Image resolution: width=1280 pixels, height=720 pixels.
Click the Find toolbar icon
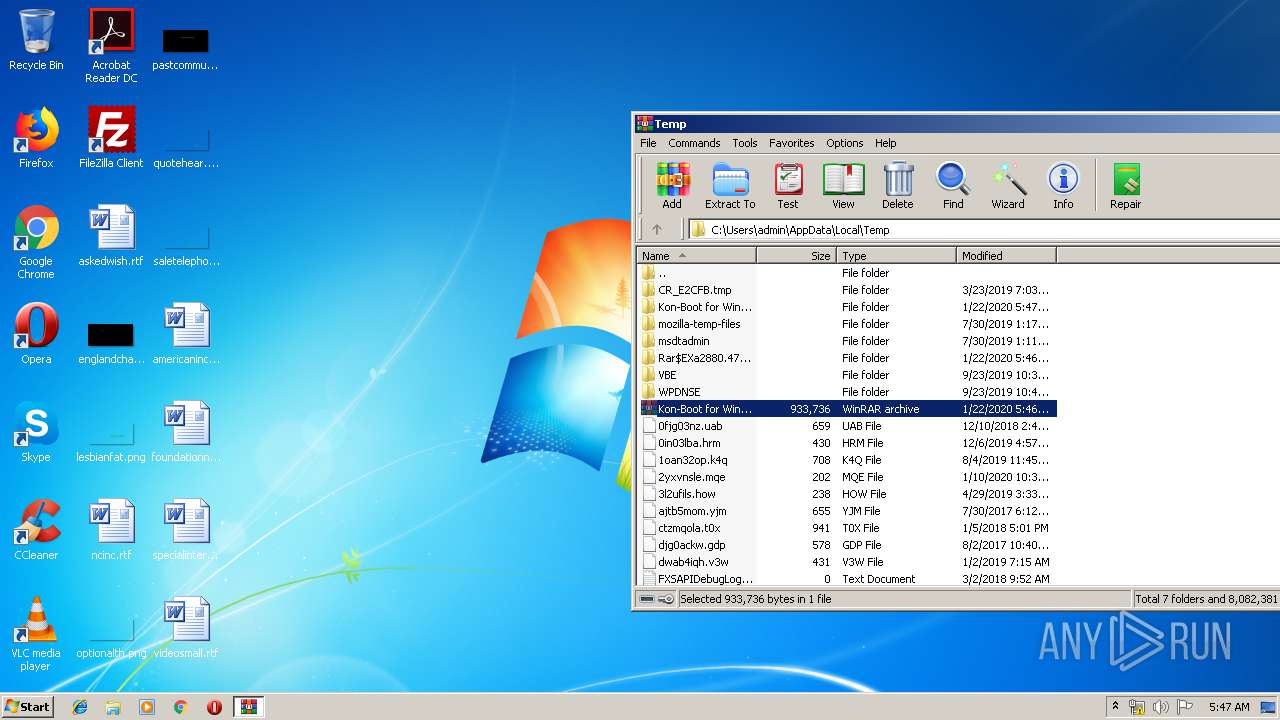953,186
